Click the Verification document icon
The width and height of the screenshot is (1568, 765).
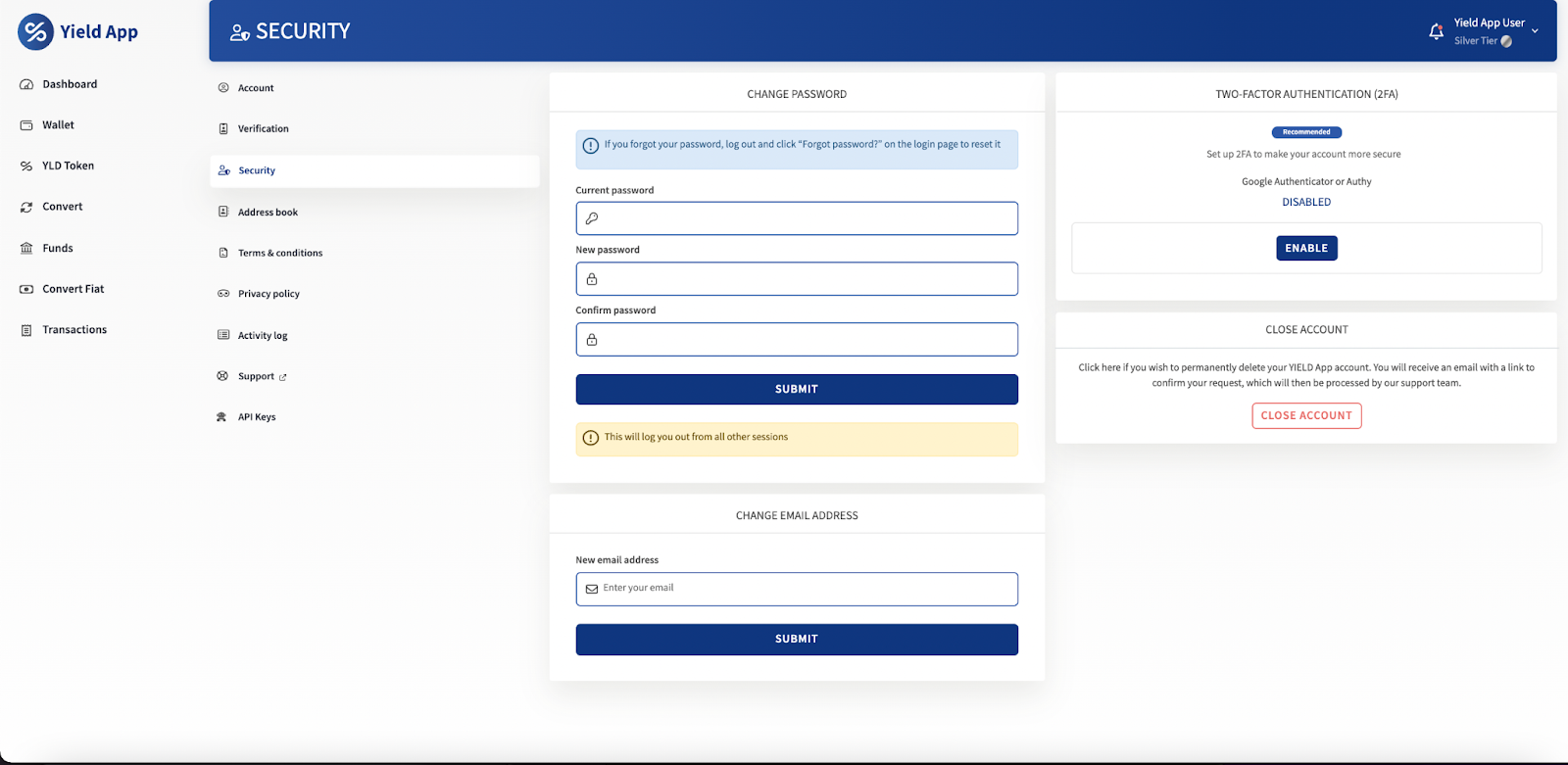(x=223, y=129)
